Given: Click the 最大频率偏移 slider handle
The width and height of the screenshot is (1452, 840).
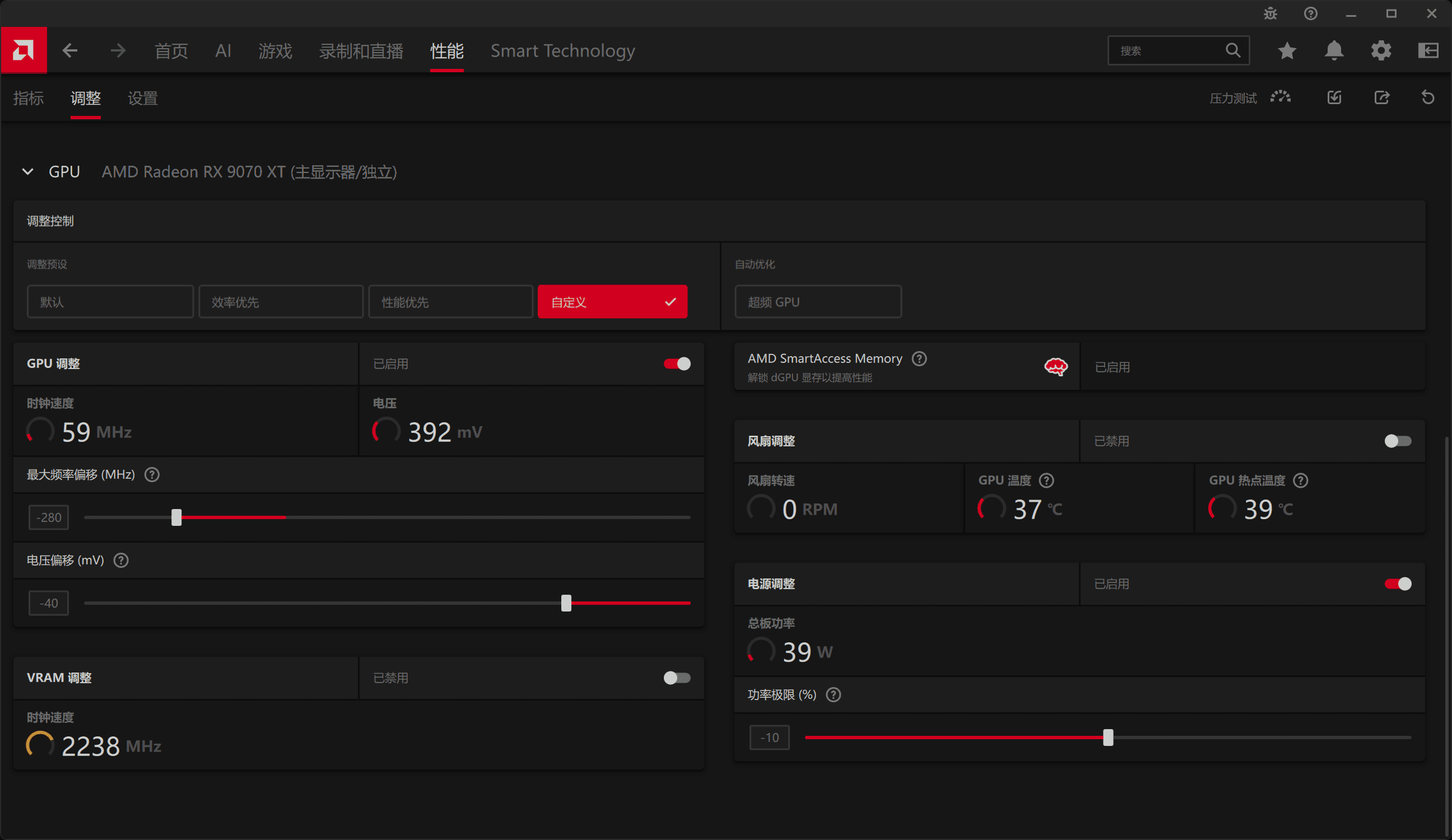Looking at the screenshot, I should pyautogui.click(x=176, y=517).
